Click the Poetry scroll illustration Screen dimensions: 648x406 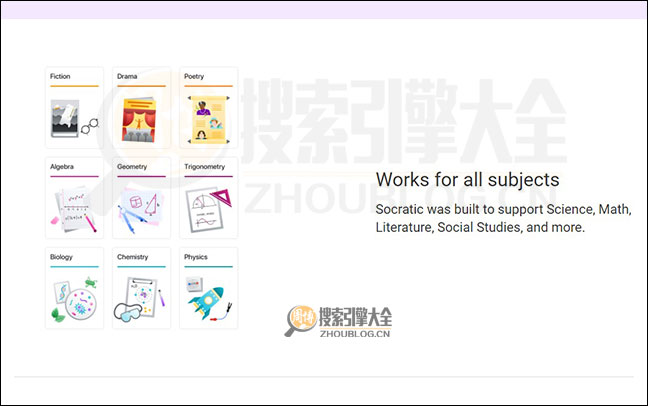208,119
